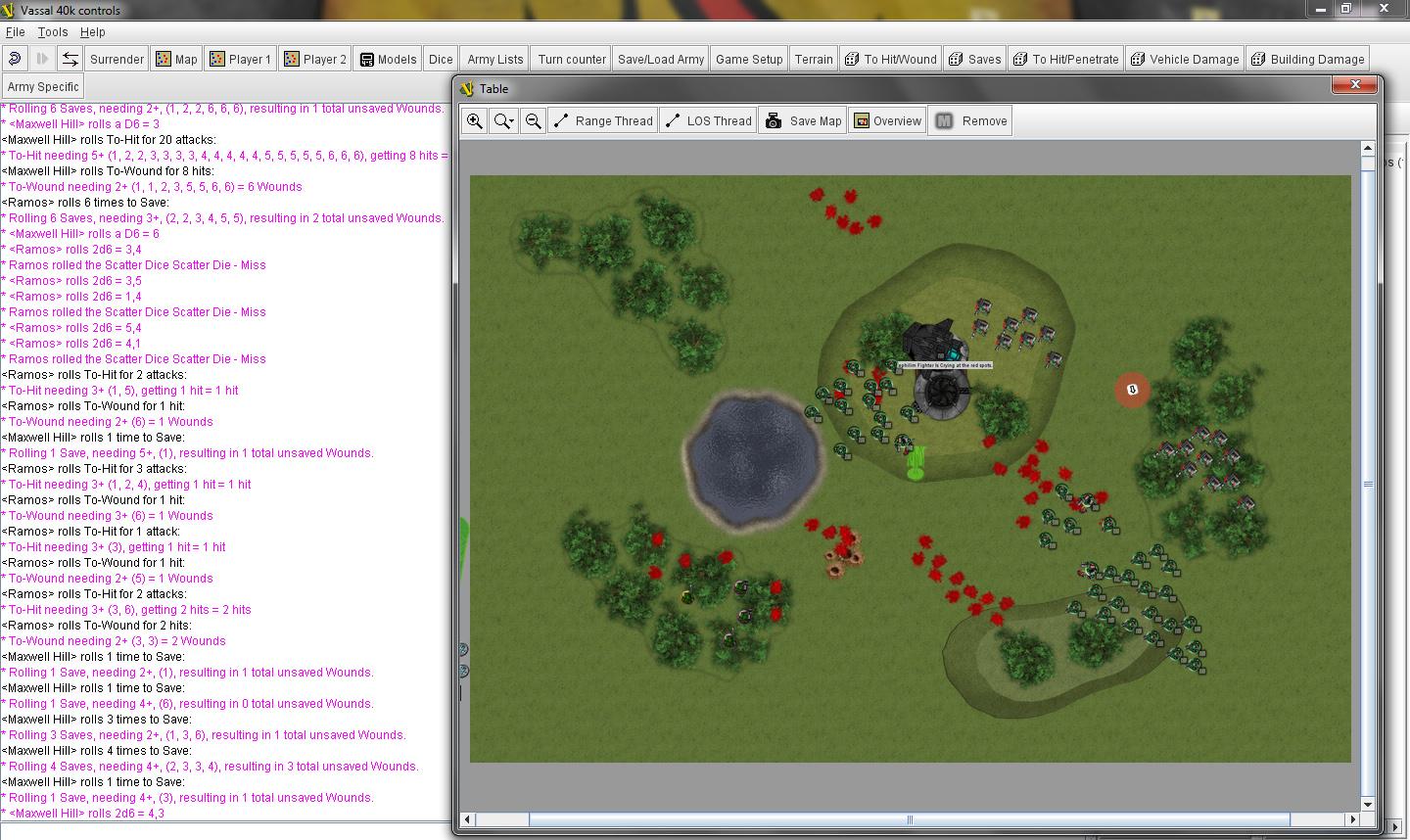Open the Map window button
This screenshot has height=840, width=1410.
176,59
